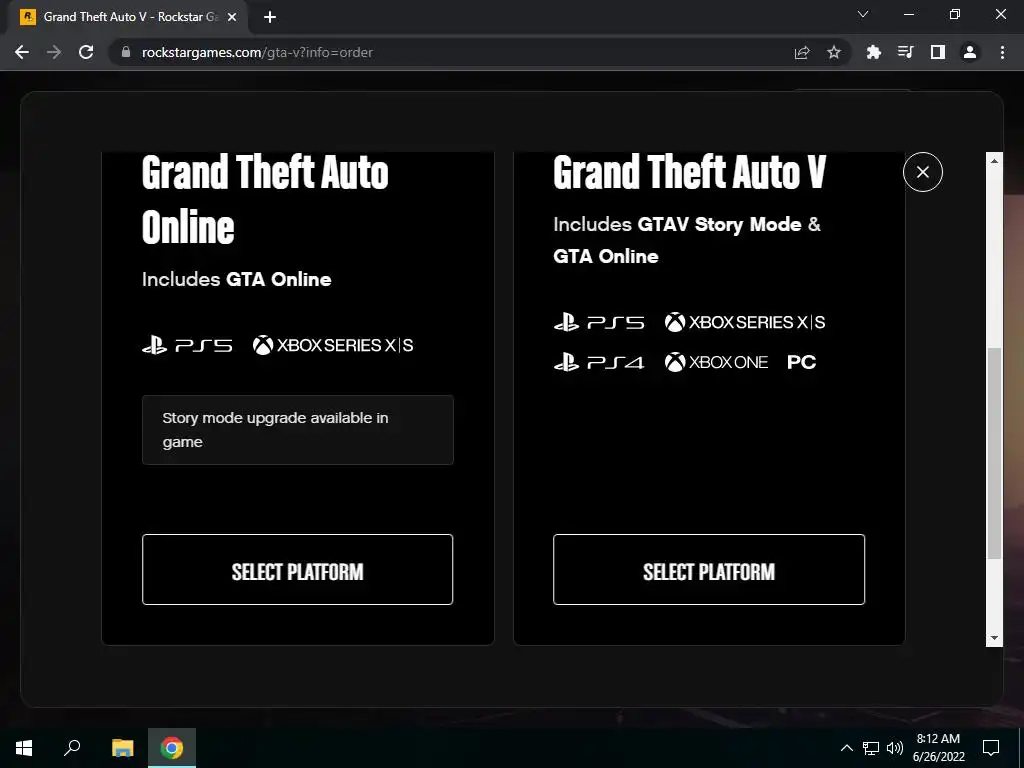Click the 'Grand Theft Auto V' heading
The height and width of the screenshot is (768, 1024).
(x=690, y=172)
